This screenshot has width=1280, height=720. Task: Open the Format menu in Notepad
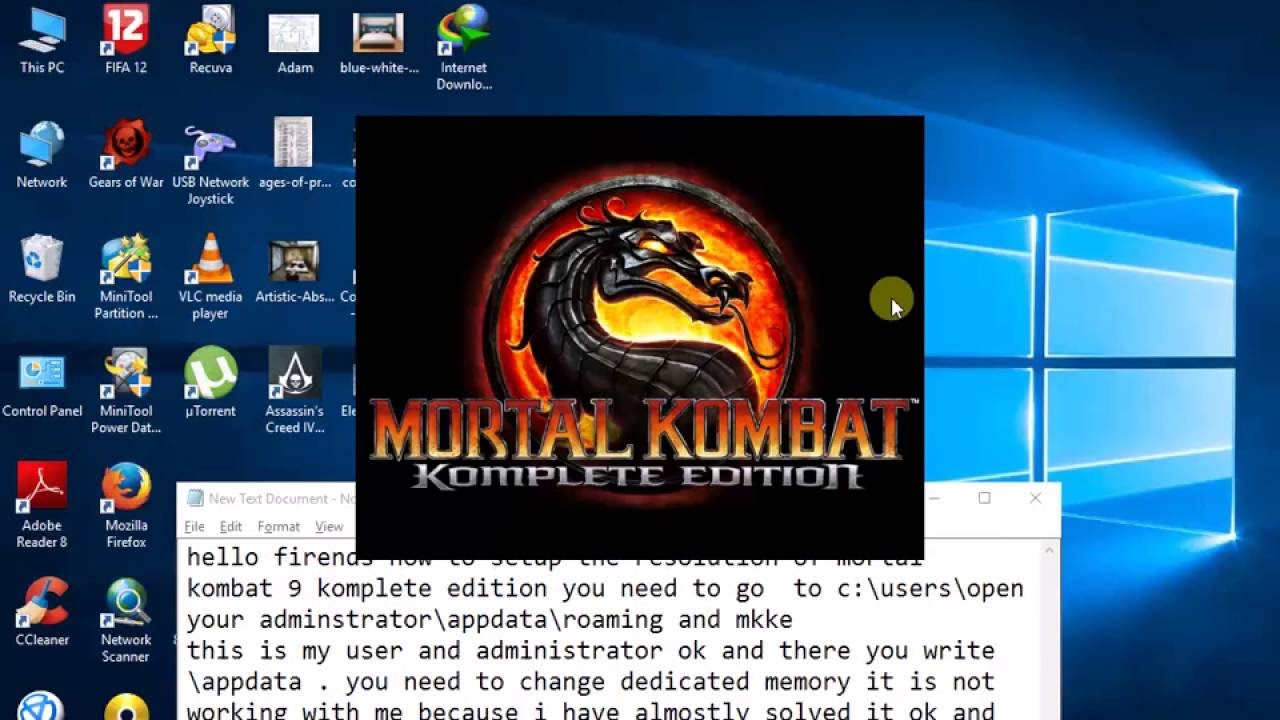tap(279, 526)
